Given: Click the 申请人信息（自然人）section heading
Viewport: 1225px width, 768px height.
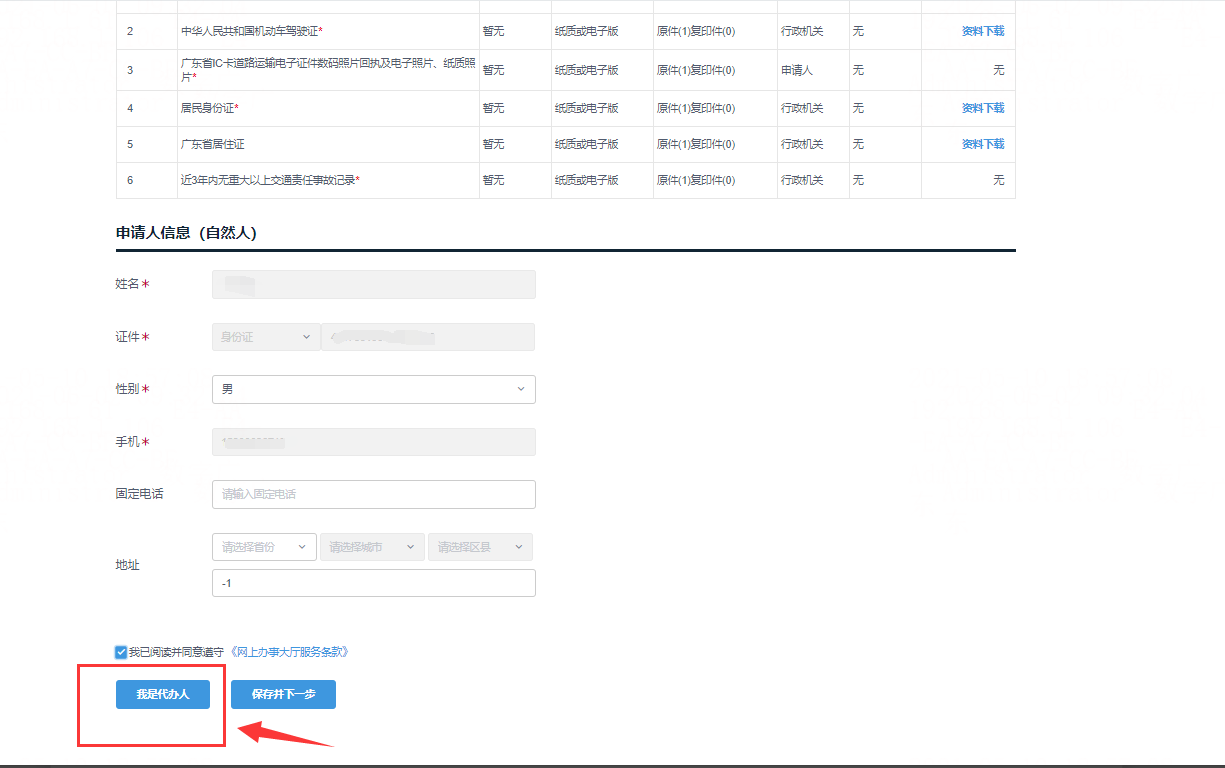Looking at the screenshot, I should coord(187,233).
